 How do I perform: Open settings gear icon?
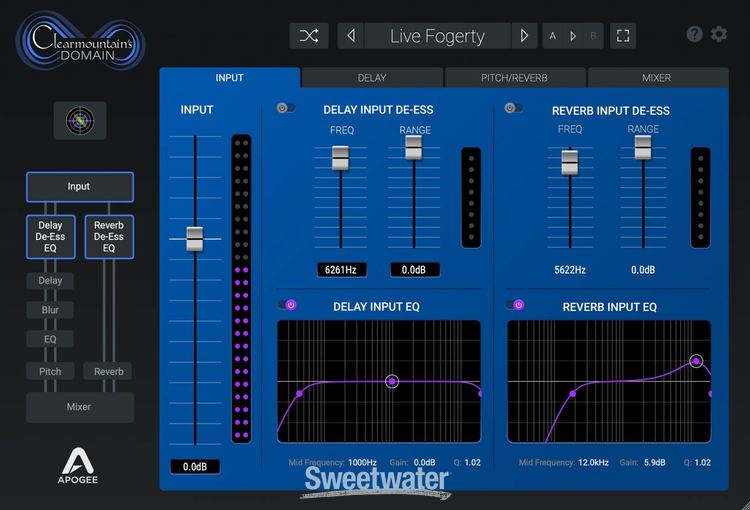tap(719, 34)
